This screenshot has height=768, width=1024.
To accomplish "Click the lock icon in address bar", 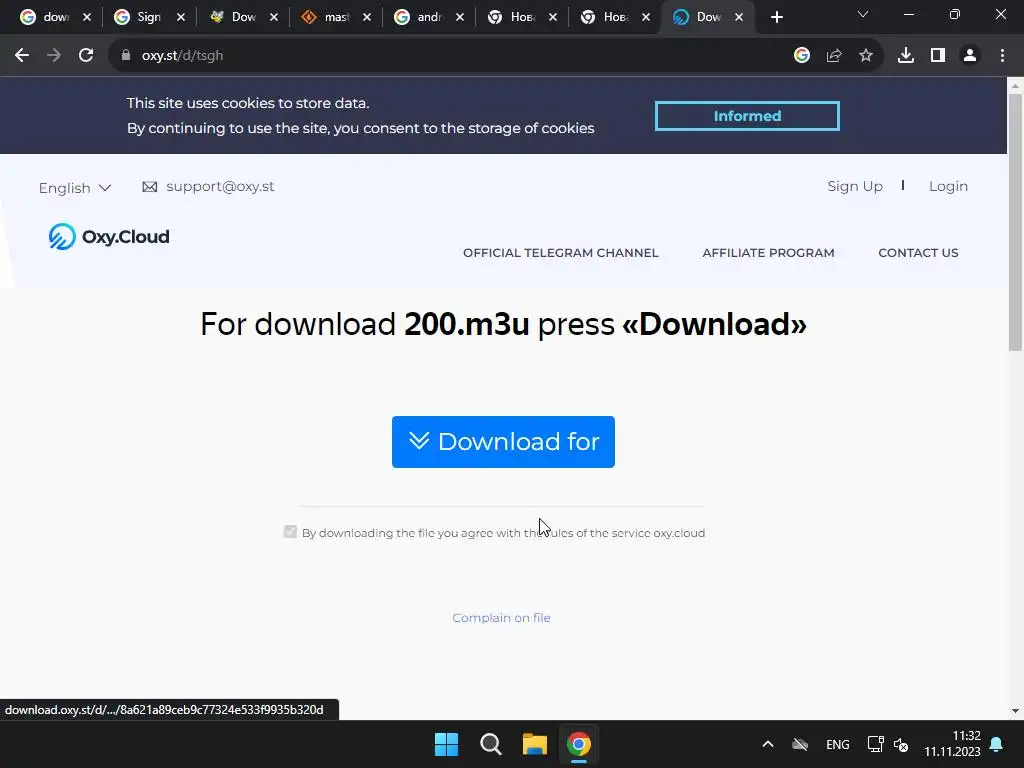I will pyautogui.click(x=126, y=56).
